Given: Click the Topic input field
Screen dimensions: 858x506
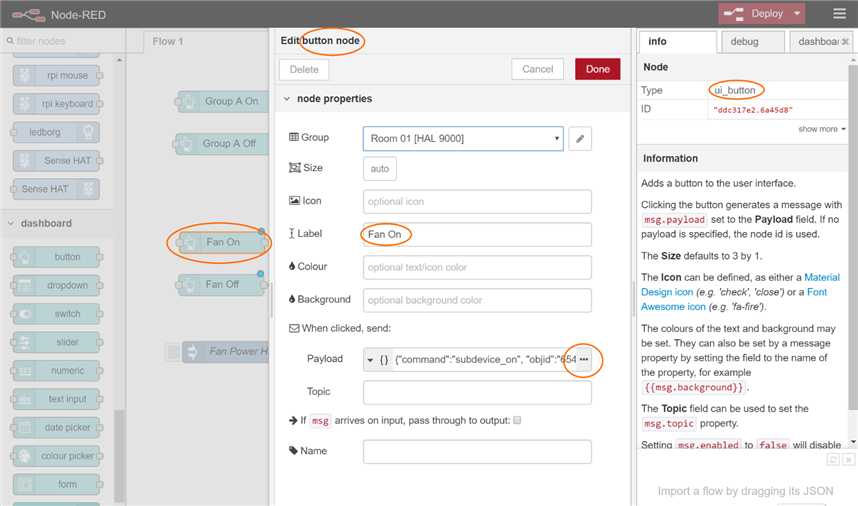Looking at the screenshot, I should [x=477, y=392].
